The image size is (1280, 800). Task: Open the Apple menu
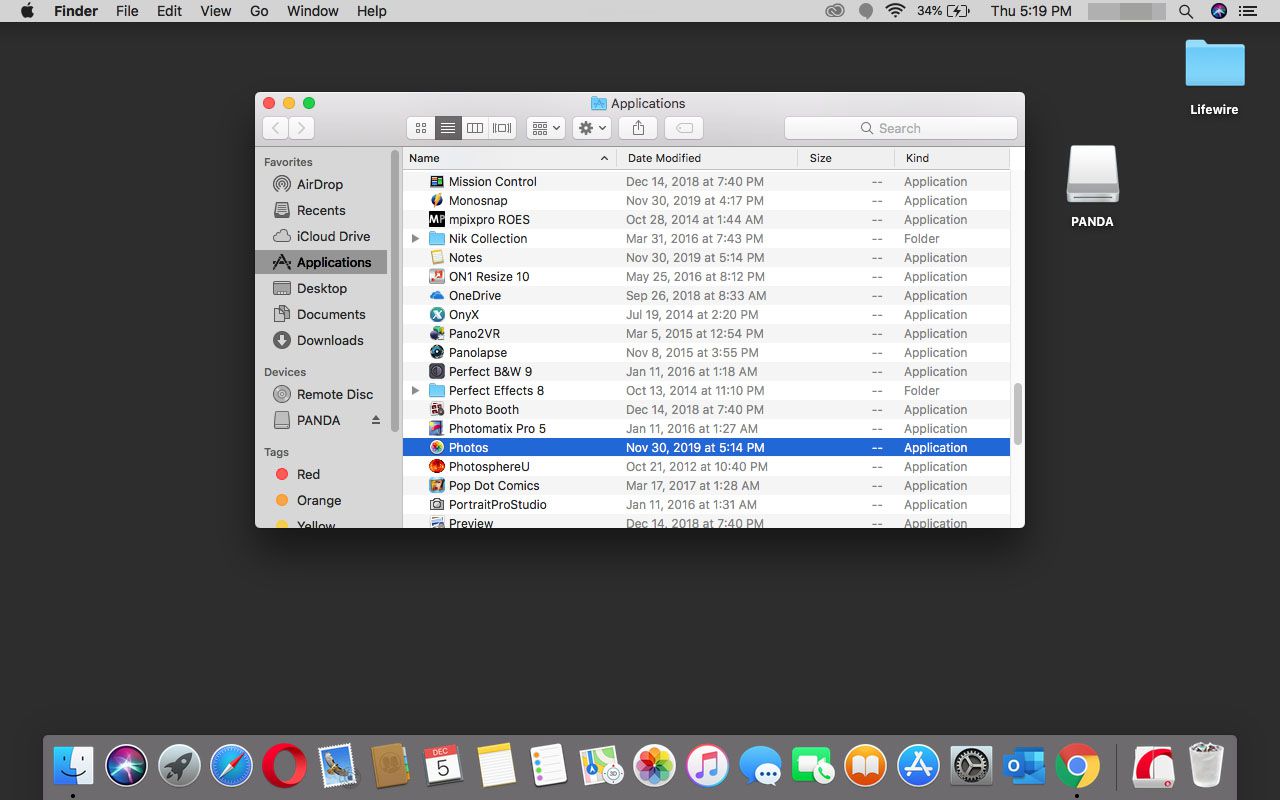[27, 11]
